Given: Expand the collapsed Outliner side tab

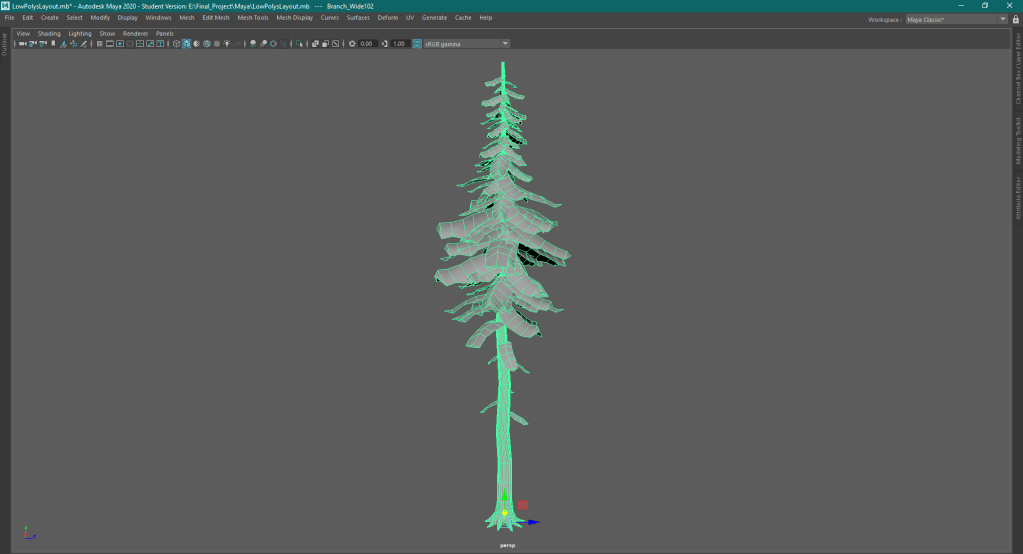Looking at the screenshot, I should click(x=4, y=44).
